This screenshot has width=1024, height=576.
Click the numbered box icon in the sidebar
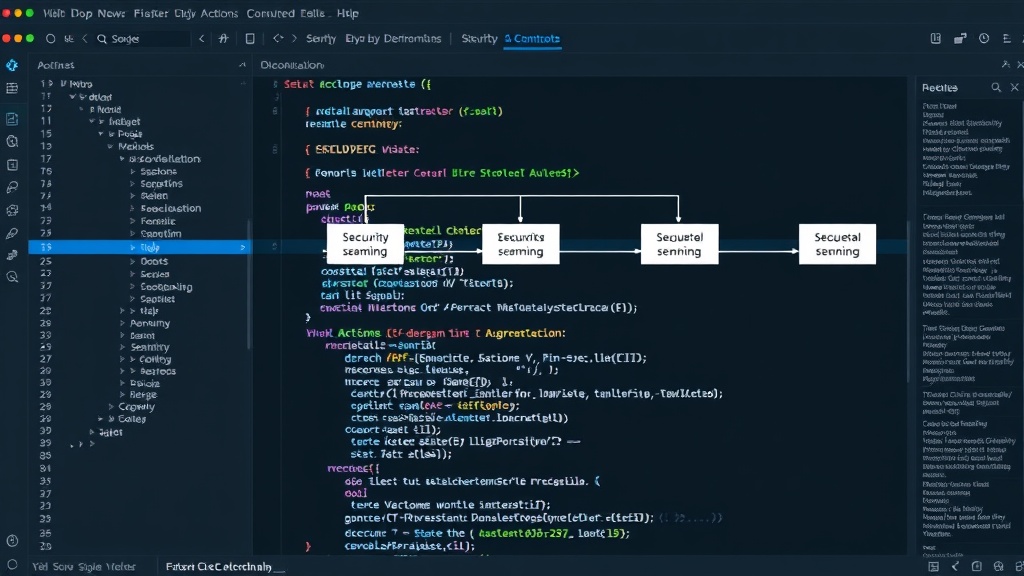tap(12, 165)
